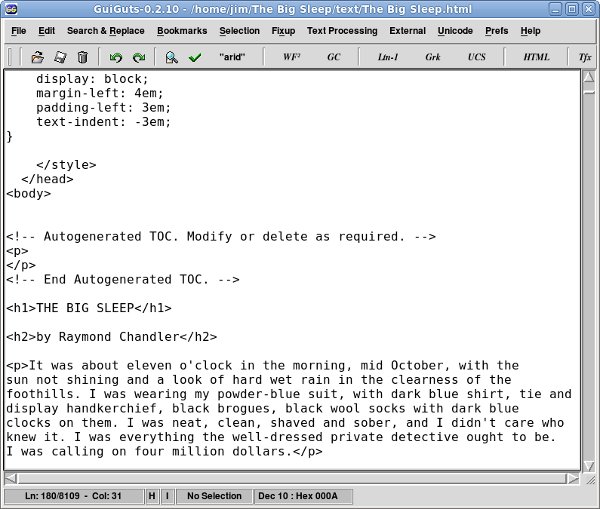
Task: Click the "End Autogenerated TOC." comment line
Action: tap(123, 279)
